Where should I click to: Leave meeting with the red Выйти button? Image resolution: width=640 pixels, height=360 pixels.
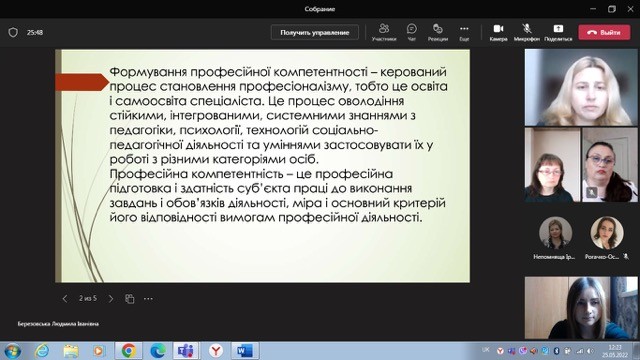604,32
